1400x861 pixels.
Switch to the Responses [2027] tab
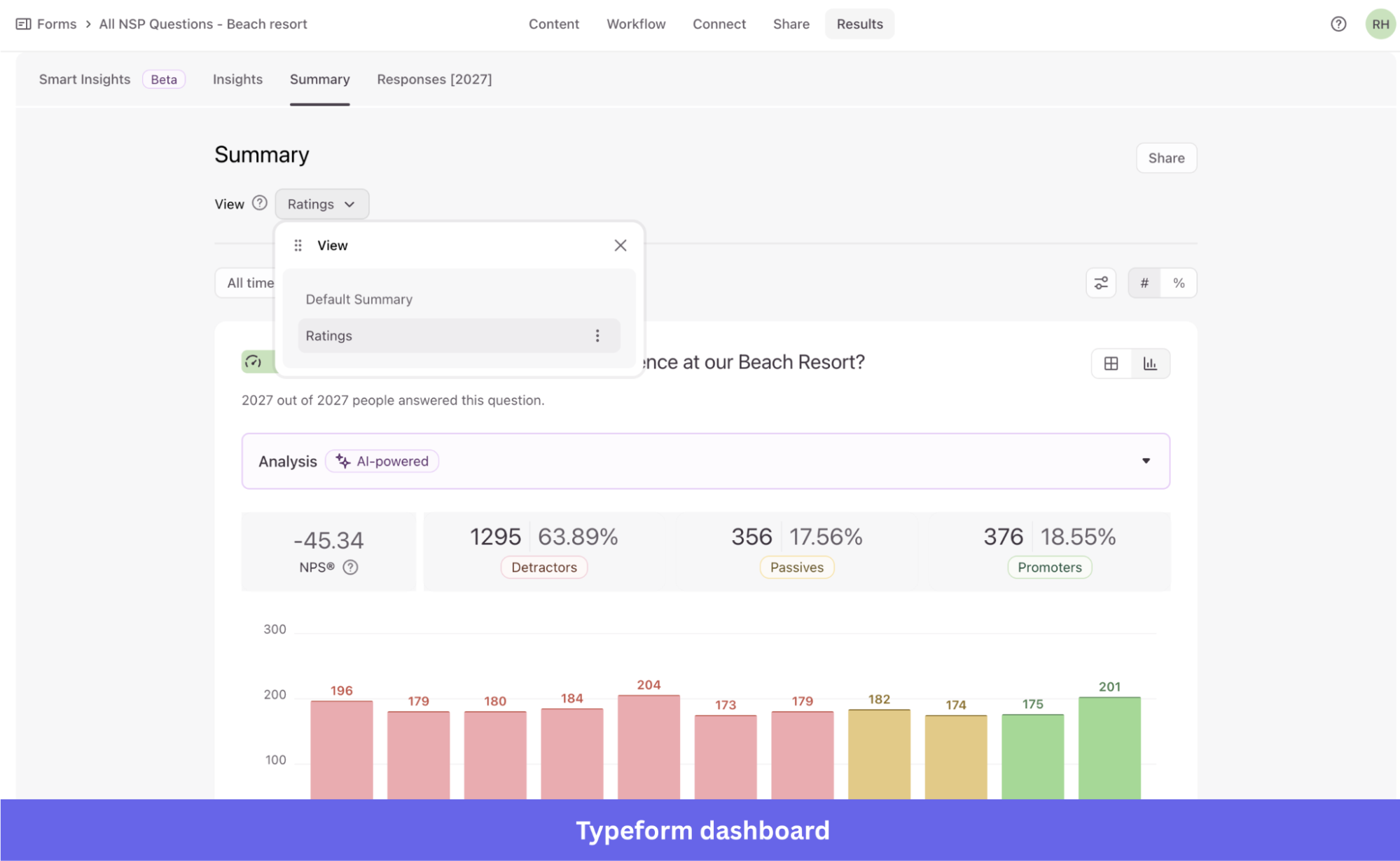coord(435,79)
